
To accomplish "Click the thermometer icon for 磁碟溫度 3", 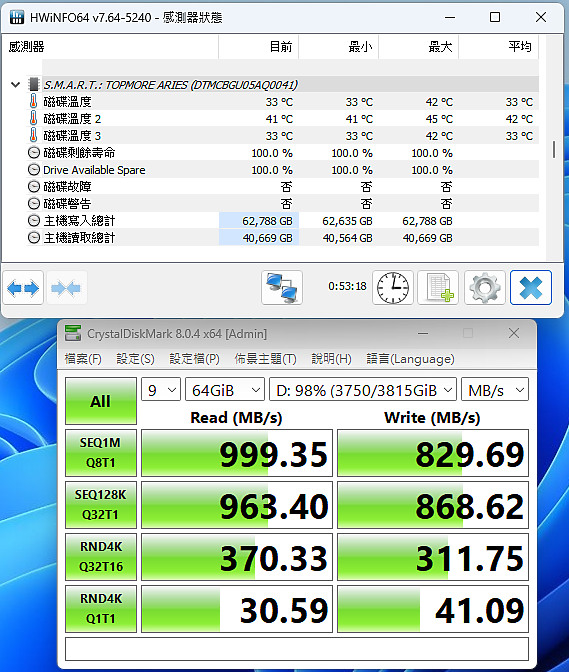I will coord(33,135).
